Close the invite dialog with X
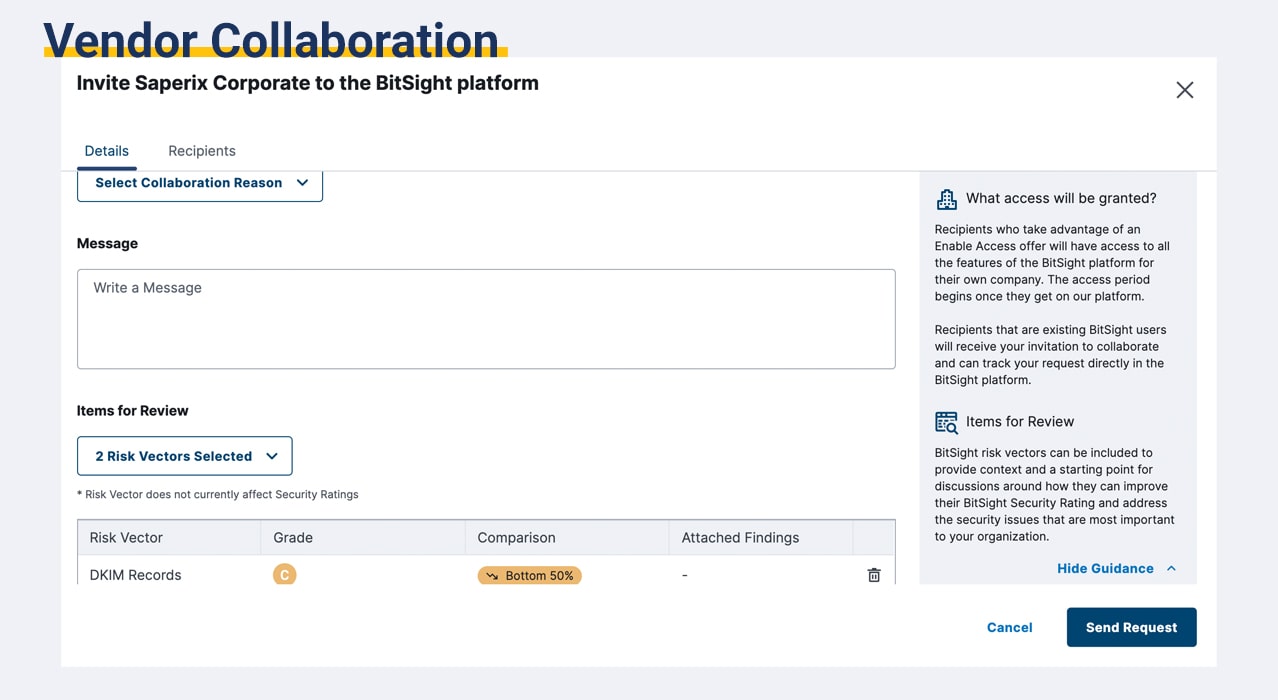Screen dimensions: 1278x700 tap(1185, 90)
